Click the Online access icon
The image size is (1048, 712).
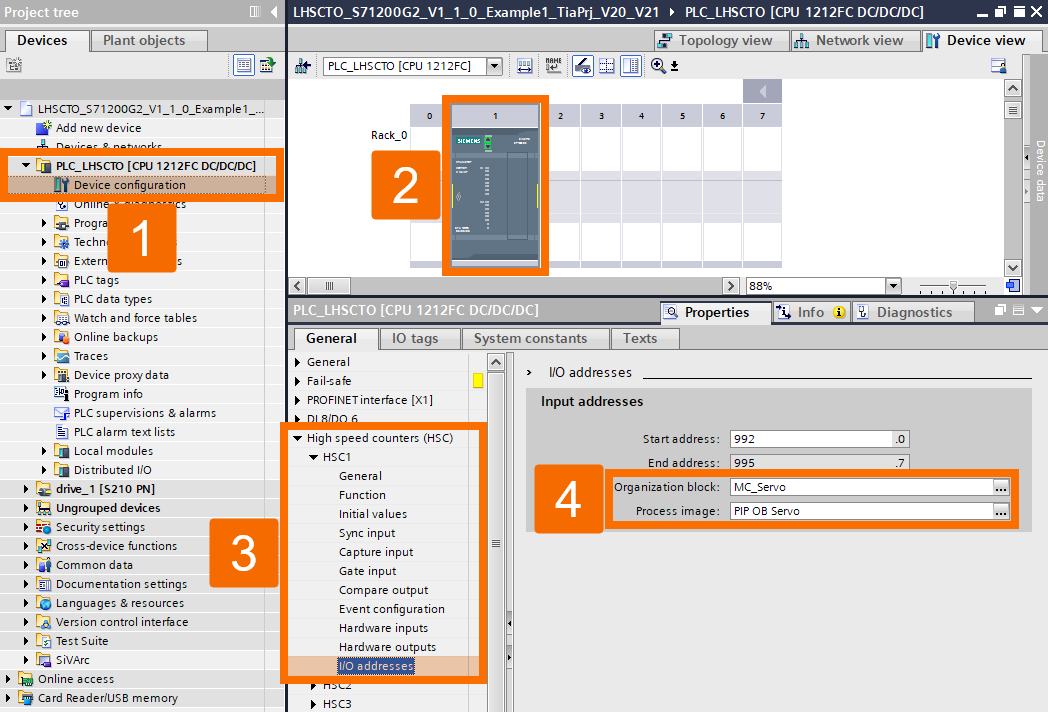[x=25, y=679]
